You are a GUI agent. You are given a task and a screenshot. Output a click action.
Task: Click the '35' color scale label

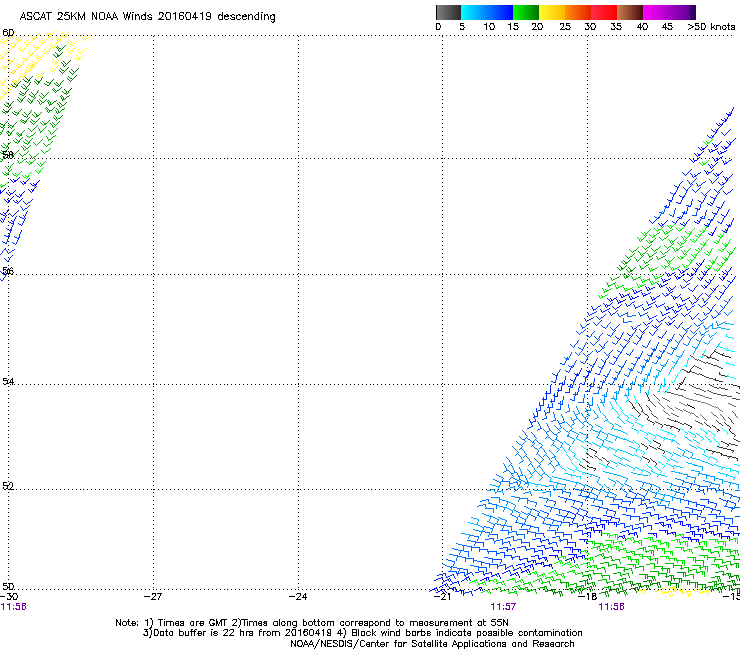pos(616,26)
